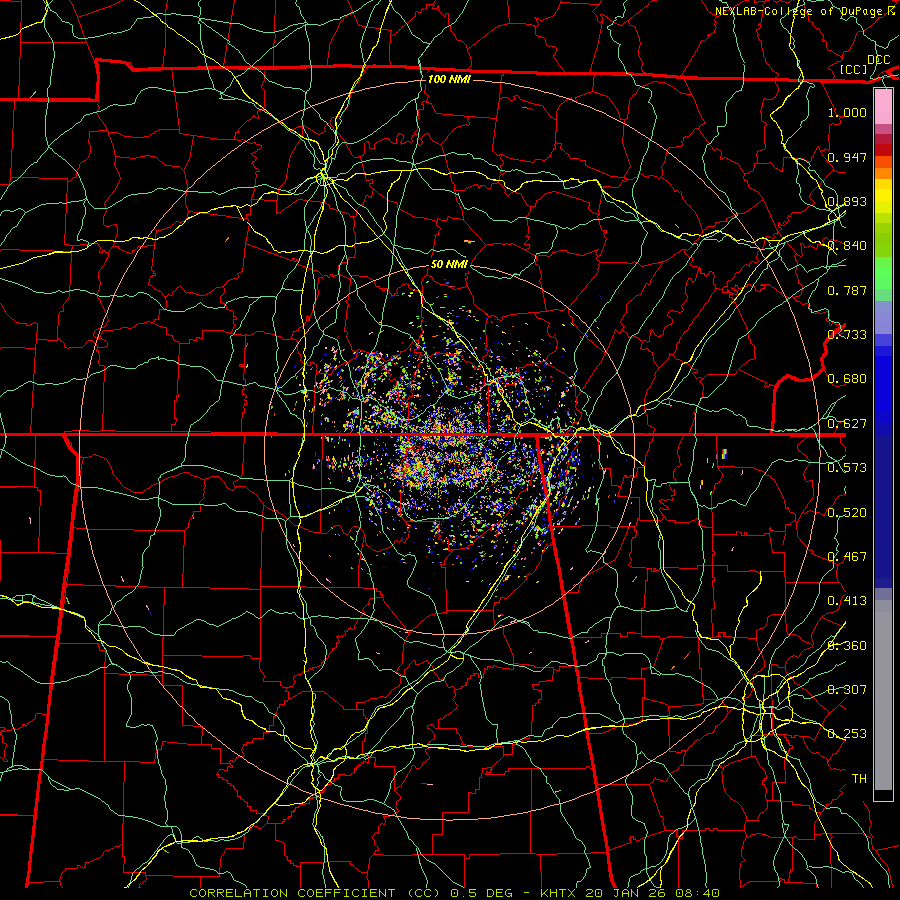This screenshot has height=900, width=900.
Task: Select the 0.253 scale value
Action: (847, 734)
